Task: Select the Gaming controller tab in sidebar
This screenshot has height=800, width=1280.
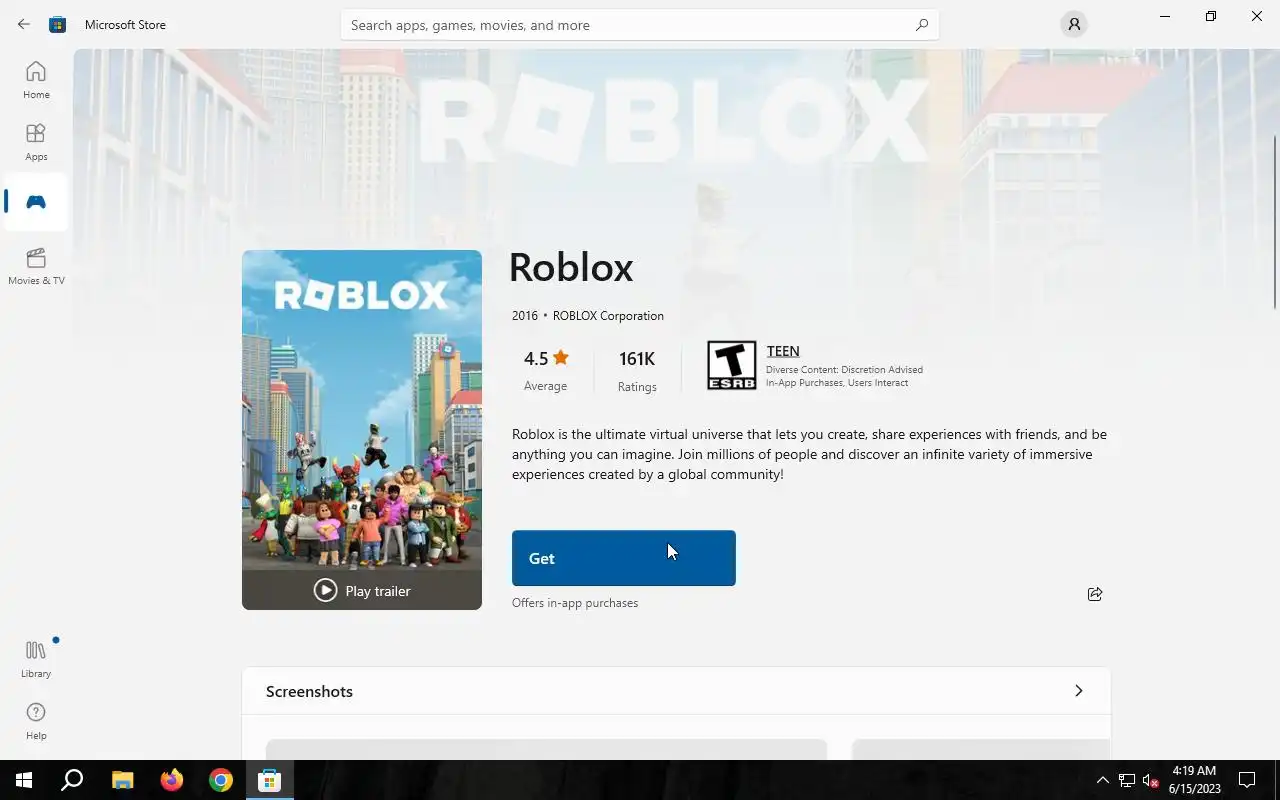Action: (x=36, y=202)
